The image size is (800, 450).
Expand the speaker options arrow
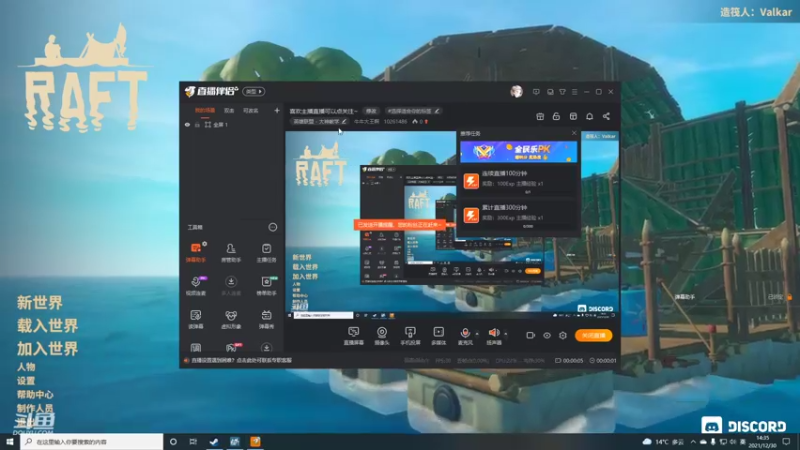click(x=506, y=334)
